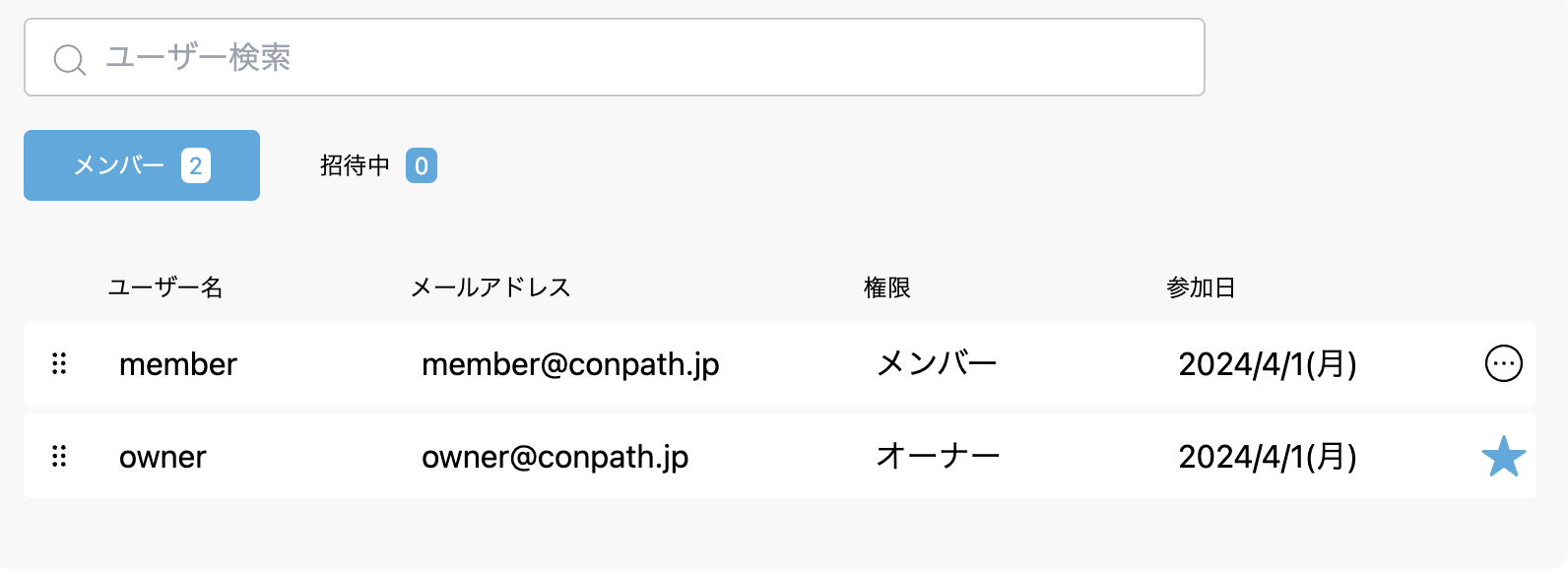
Task: Click the メールアドレス column header
Action: [x=490, y=287]
